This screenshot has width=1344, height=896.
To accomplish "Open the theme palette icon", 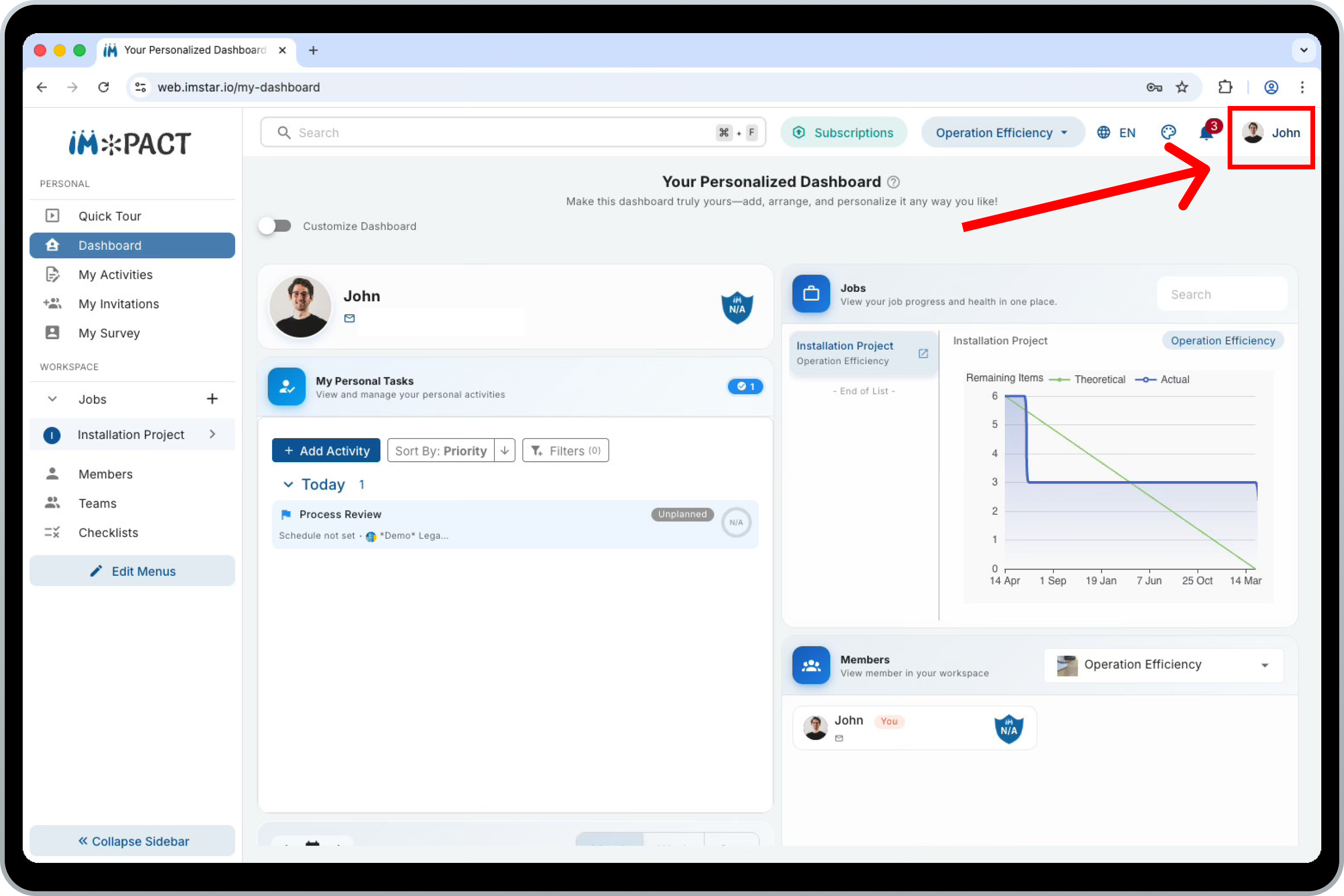I will pyautogui.click(x=1168, y=132).
